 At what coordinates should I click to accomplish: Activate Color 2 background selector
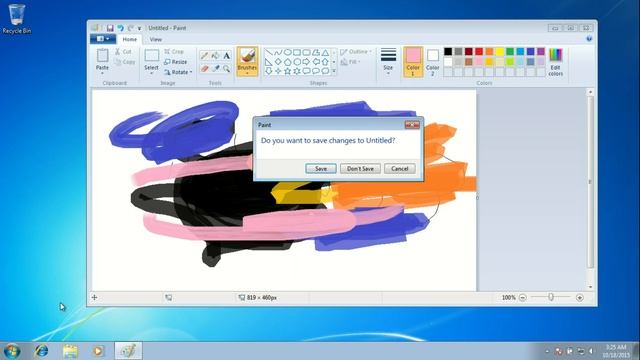(433, 61)
